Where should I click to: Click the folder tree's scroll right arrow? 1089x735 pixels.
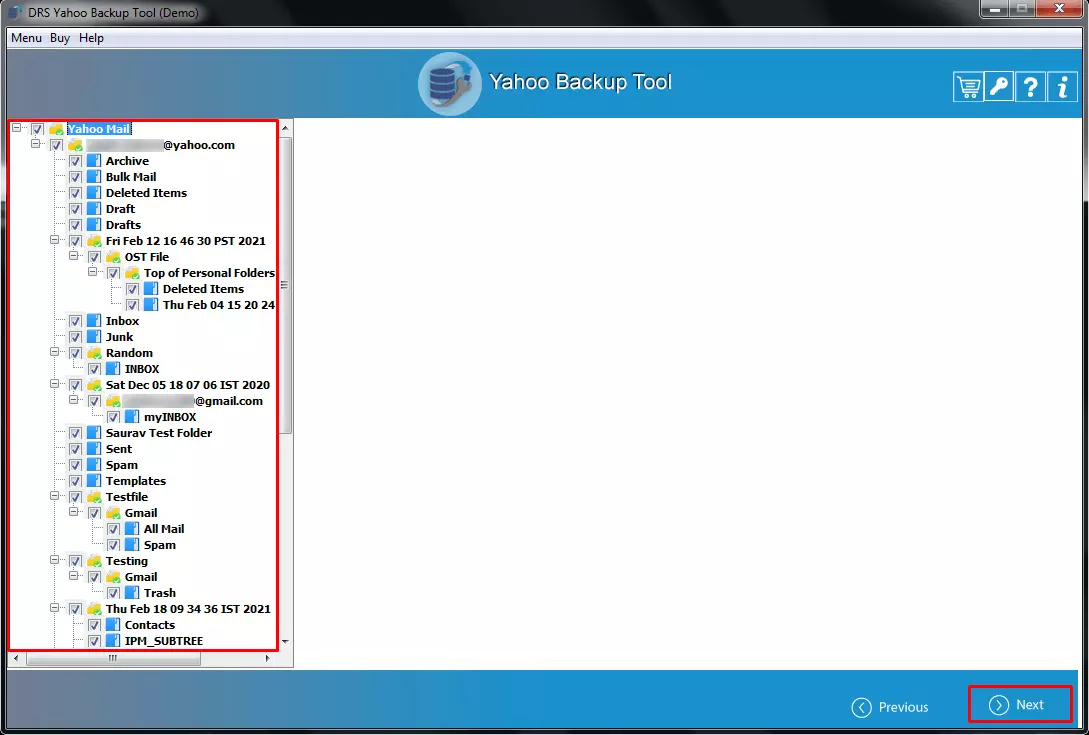click(x=268, y=658)
